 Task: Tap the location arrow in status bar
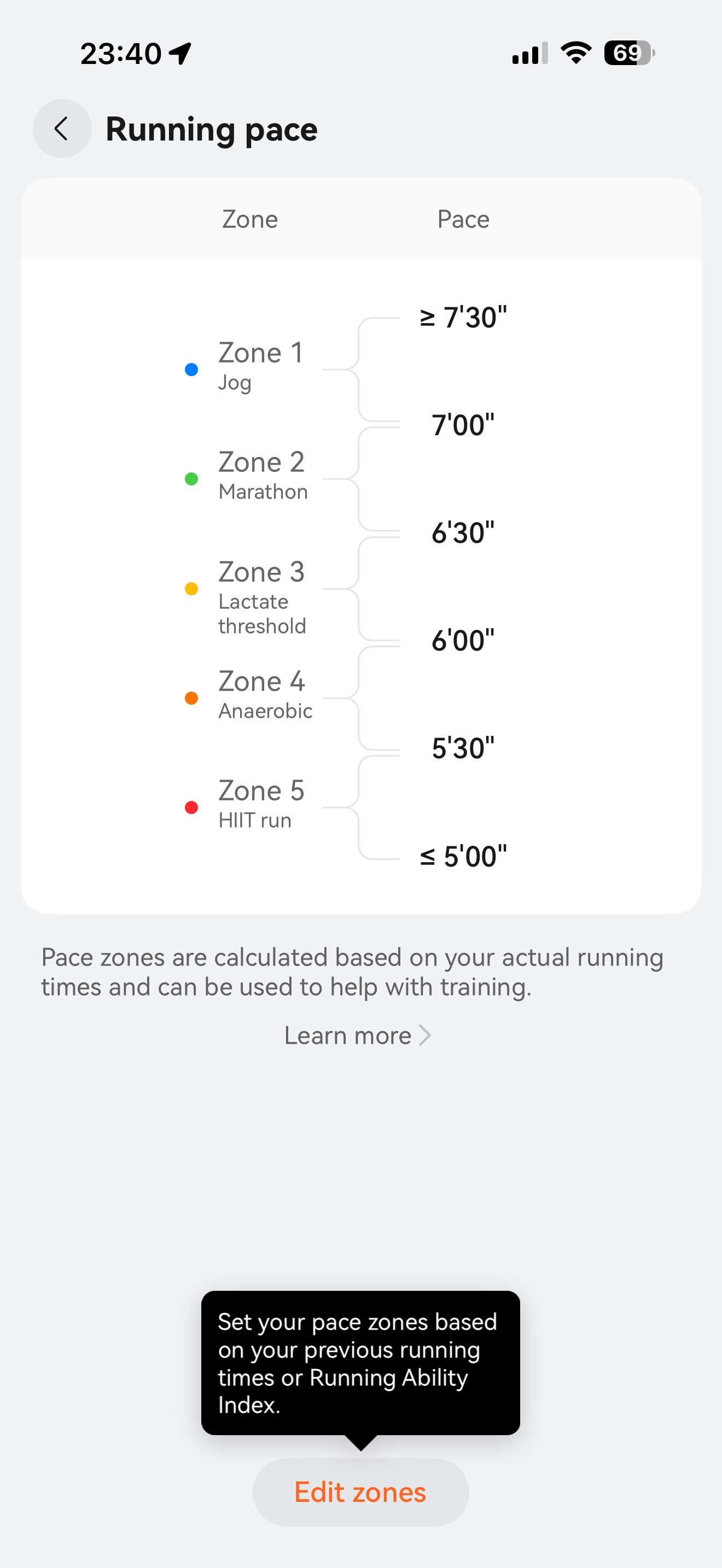tap(181, 53)
